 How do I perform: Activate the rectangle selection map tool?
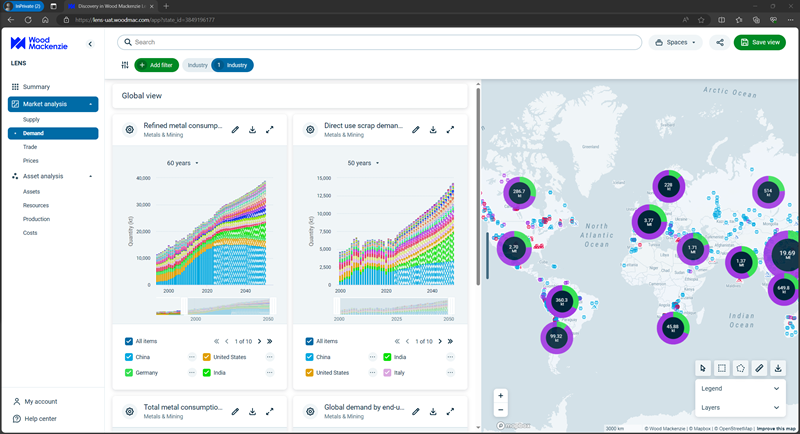tap(722, 368)
